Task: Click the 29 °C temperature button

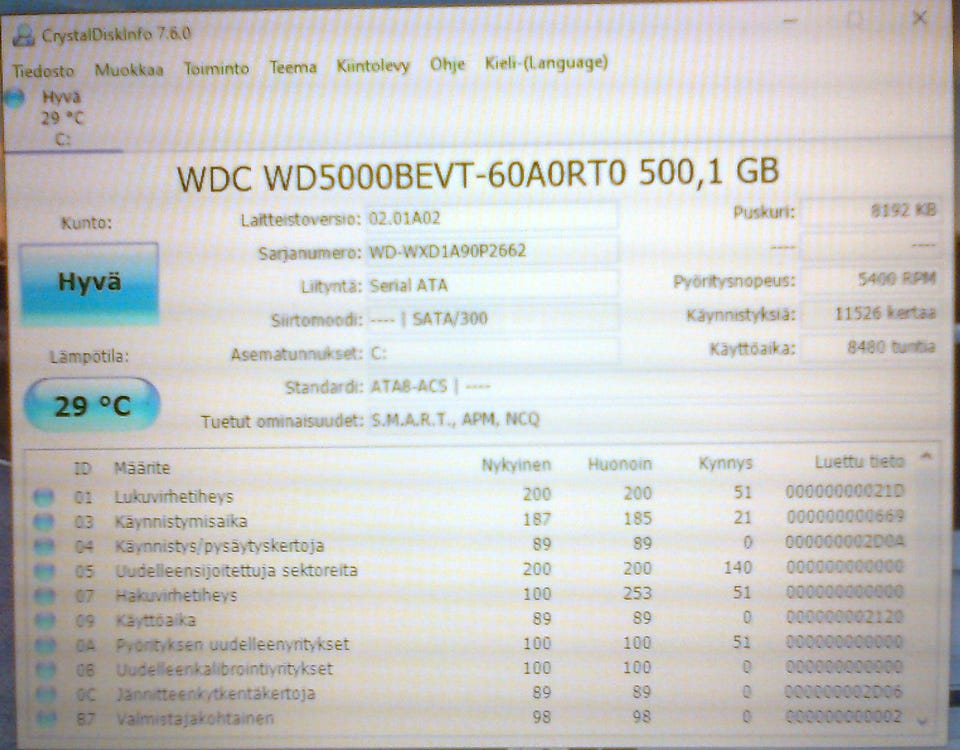Action: click(x=92, y=405)
